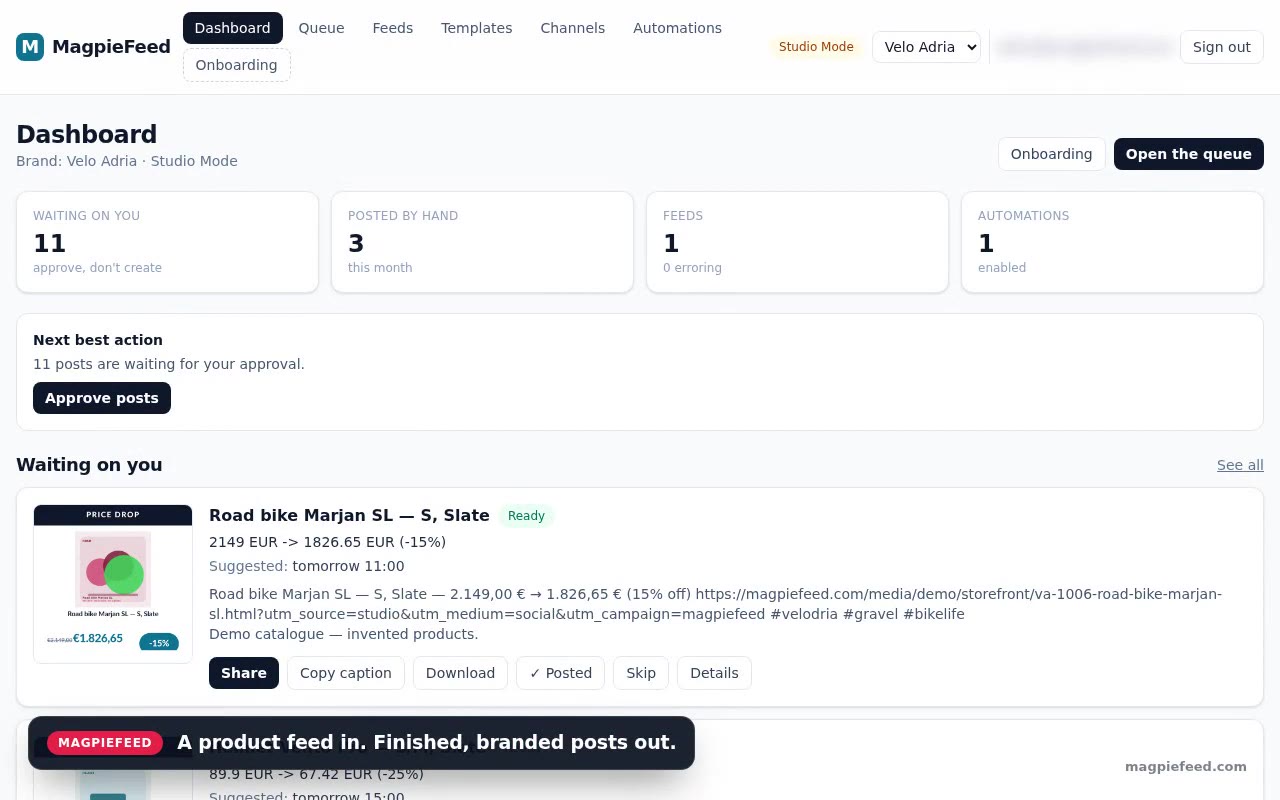Download the Road bike post image
Screen dimensions: 1280x800
pos(460,673)
